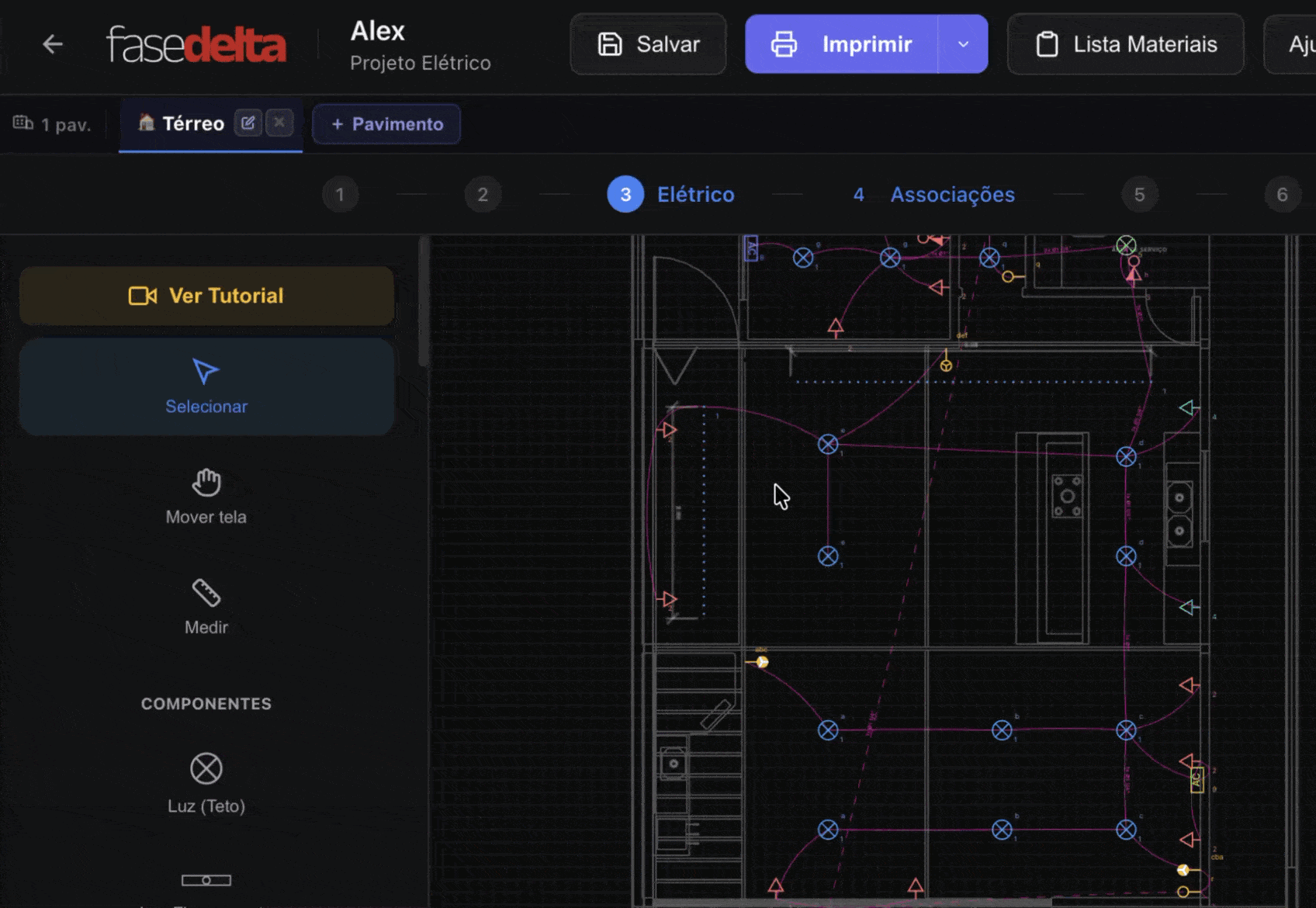Click the upper green outlet triangle on right wall
This screenshot has height=908, width=1316.
(x=1189, y=407)
